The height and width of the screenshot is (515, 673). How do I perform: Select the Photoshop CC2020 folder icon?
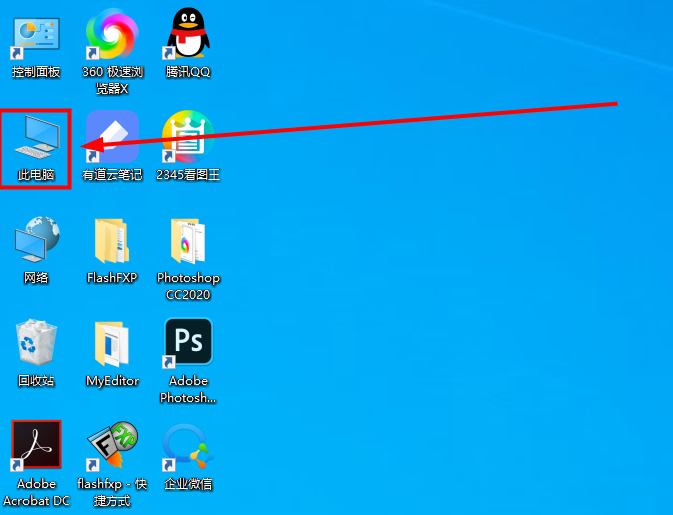[188, 241]
